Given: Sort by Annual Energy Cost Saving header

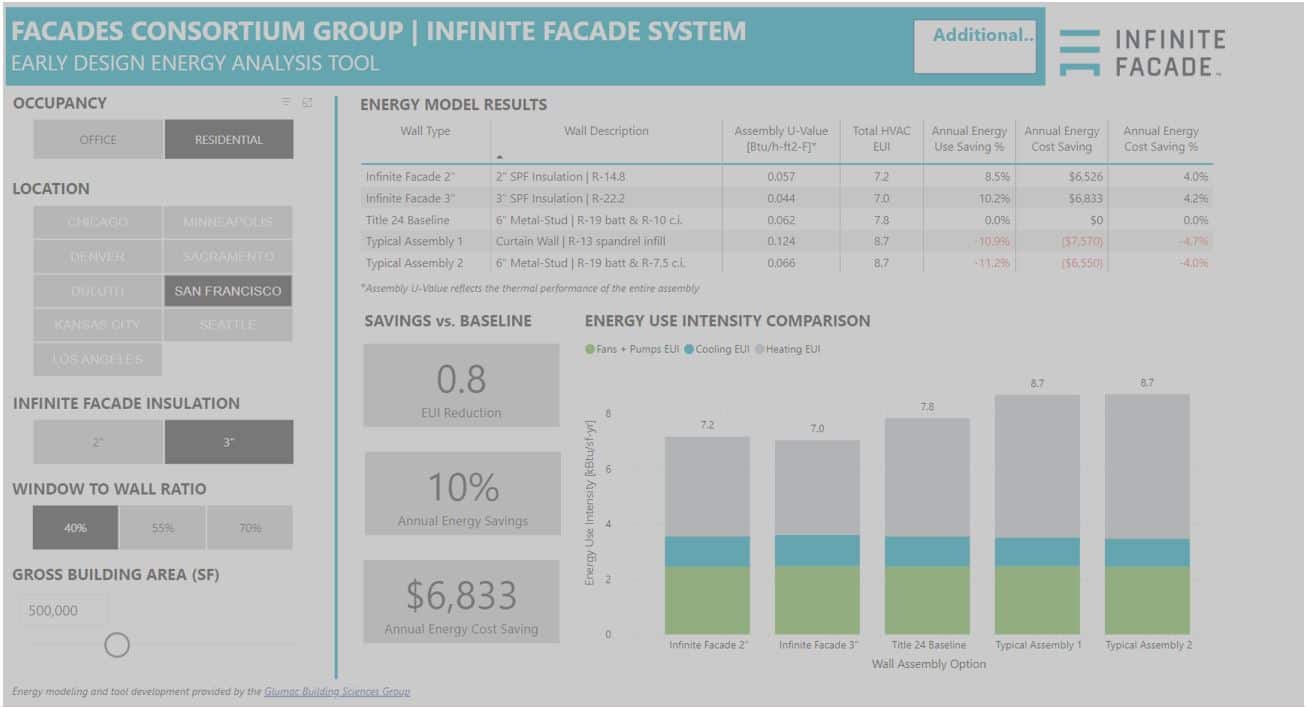Looking at the screenshot, I should coord(1062,139).
